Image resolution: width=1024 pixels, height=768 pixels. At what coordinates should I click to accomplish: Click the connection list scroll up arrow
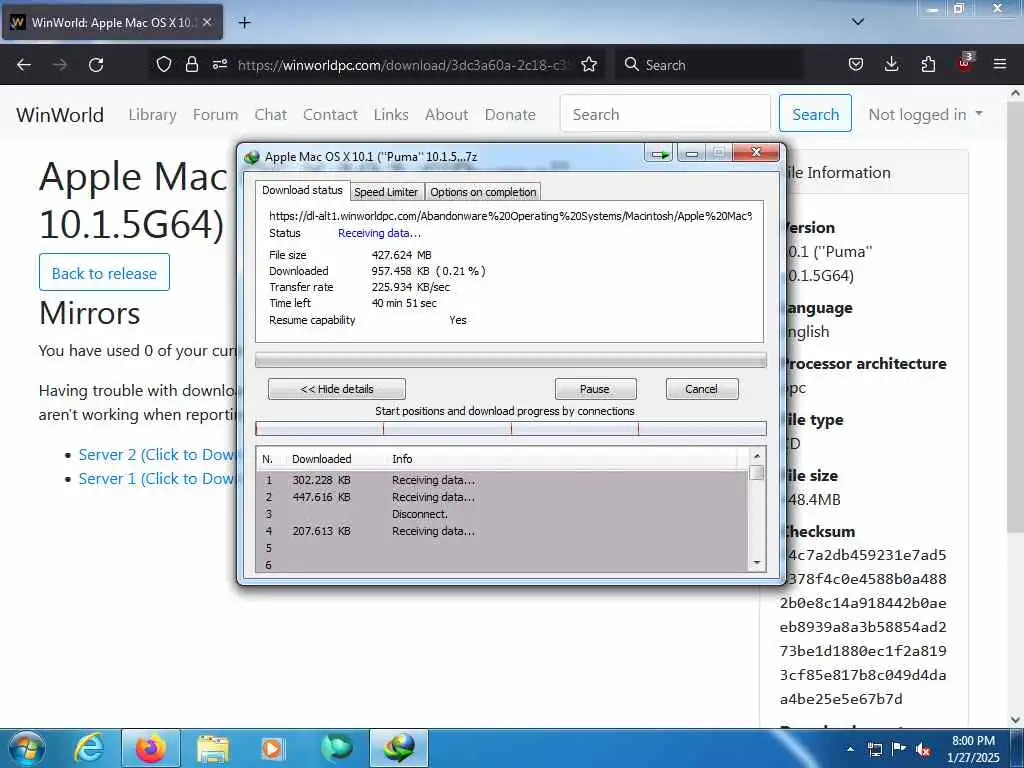757,456
